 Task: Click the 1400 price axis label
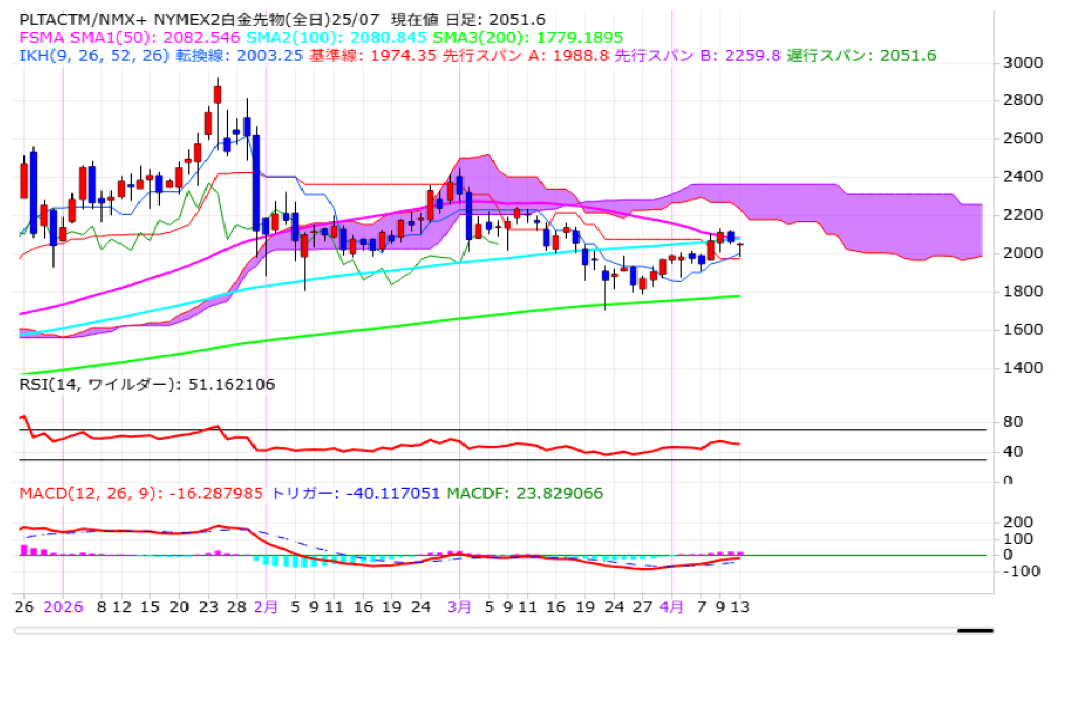pyautogui.click(x=1022, y=367)
